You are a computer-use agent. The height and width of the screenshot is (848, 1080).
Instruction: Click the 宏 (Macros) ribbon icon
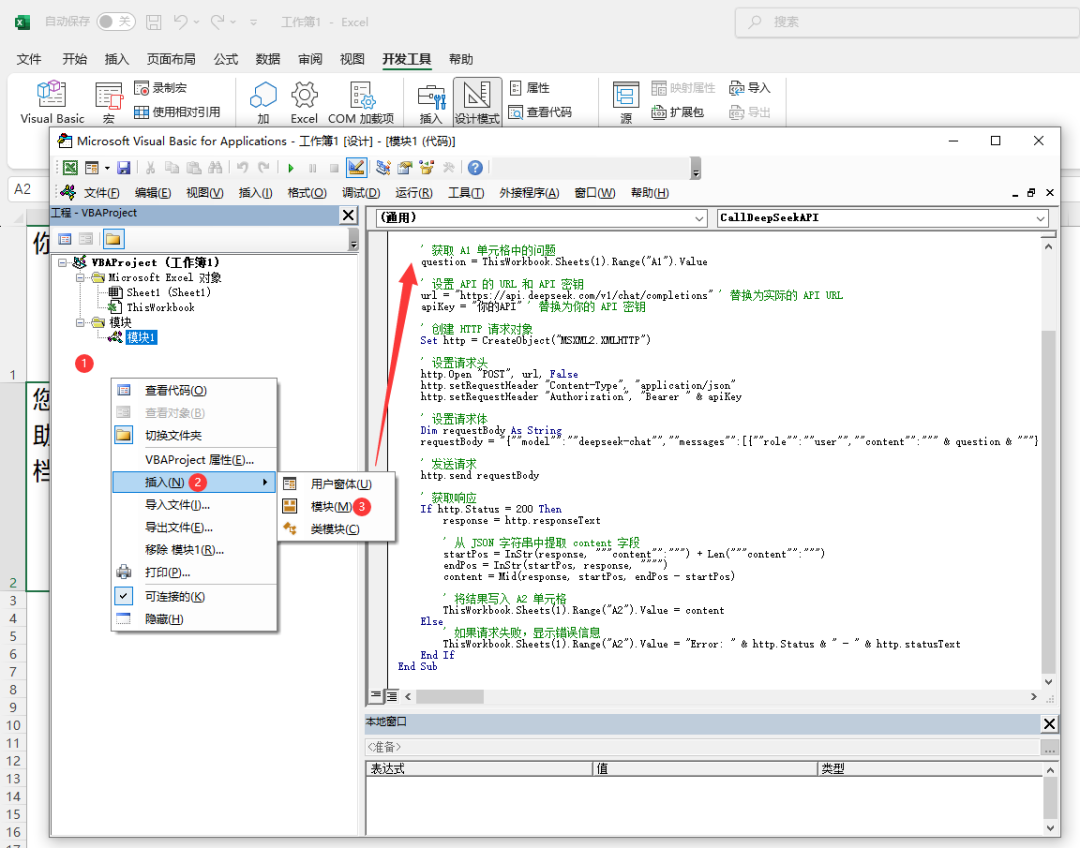tap(109, 102)
